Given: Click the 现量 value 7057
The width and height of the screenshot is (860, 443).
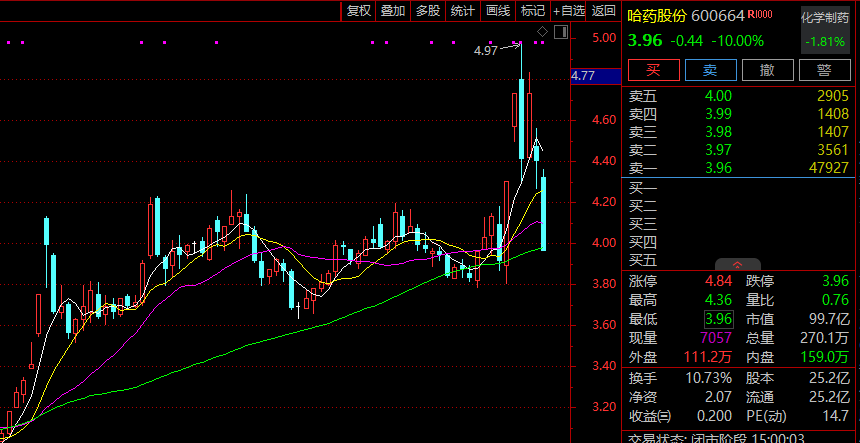Looking at the screenshot, I should click(715, 338).
